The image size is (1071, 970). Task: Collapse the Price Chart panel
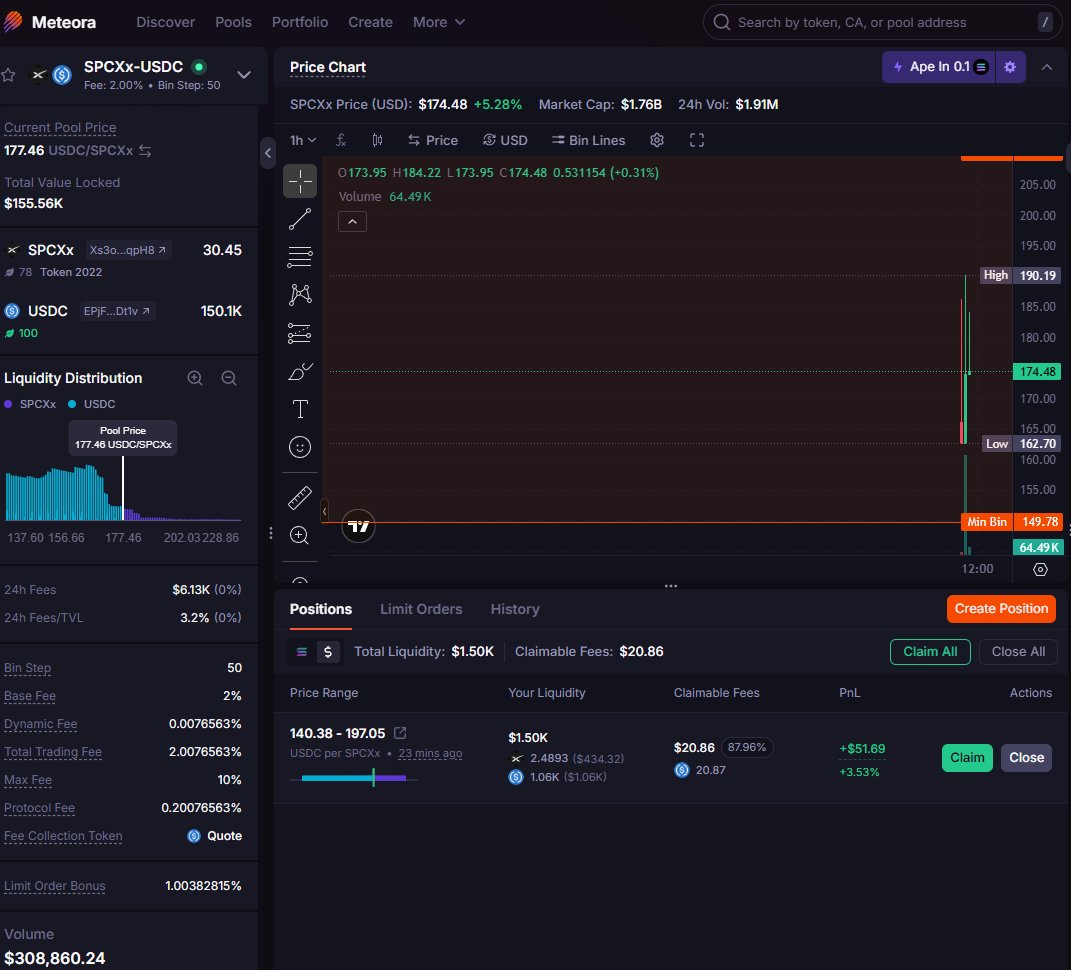point(1046,67)
